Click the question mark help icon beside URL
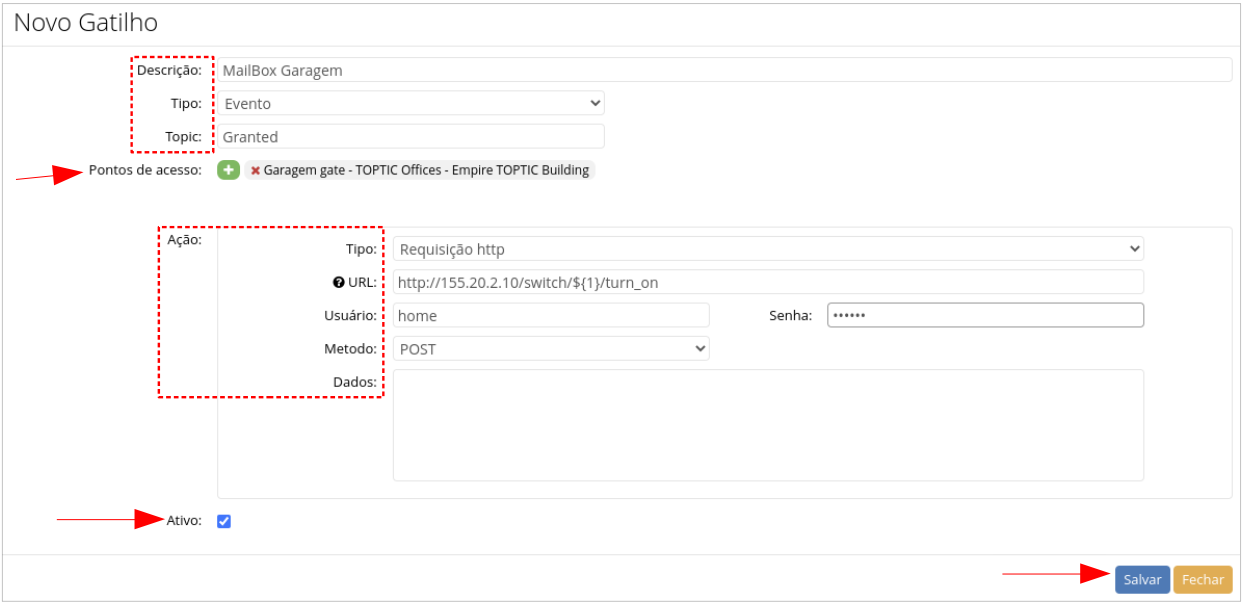Screen dimensions: 1244x605 click(339, 283)
